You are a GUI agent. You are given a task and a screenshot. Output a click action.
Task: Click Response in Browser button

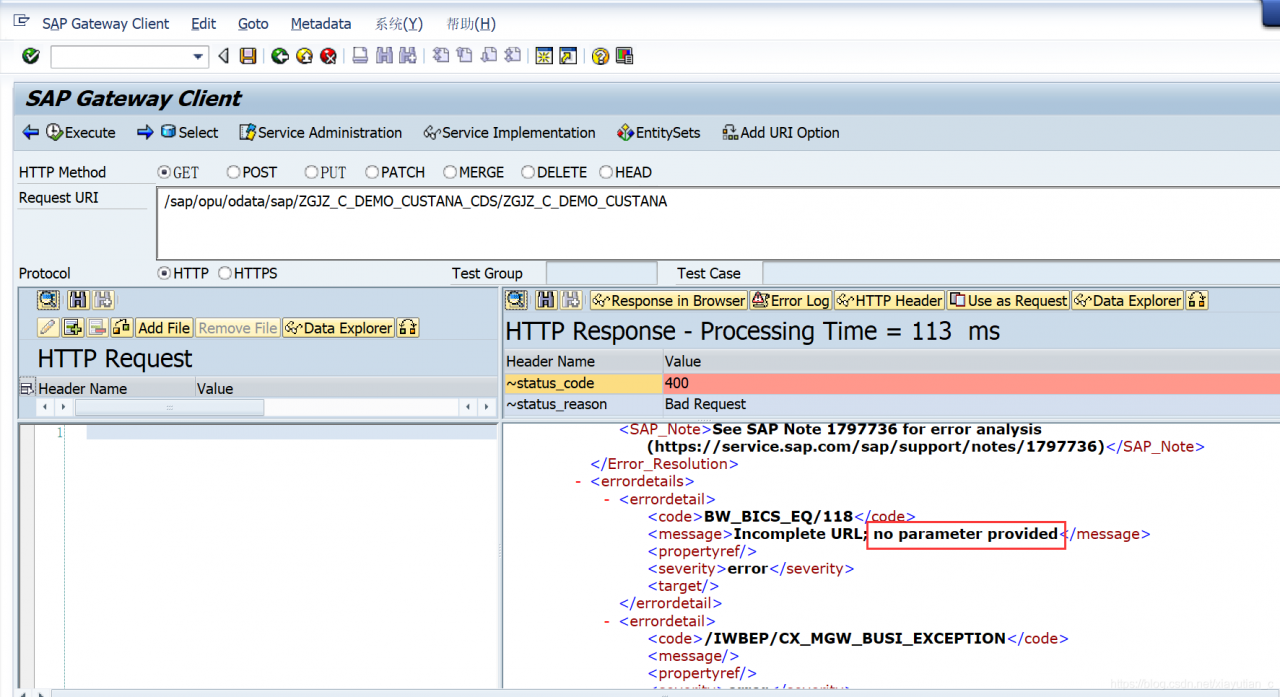(668, 300)
